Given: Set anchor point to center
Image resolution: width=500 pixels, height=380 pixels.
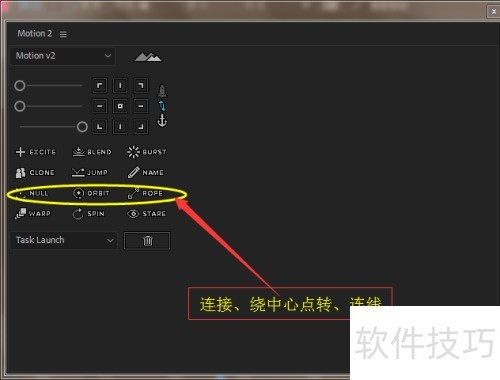Looking at the screenshot, I should coord(120,106).
